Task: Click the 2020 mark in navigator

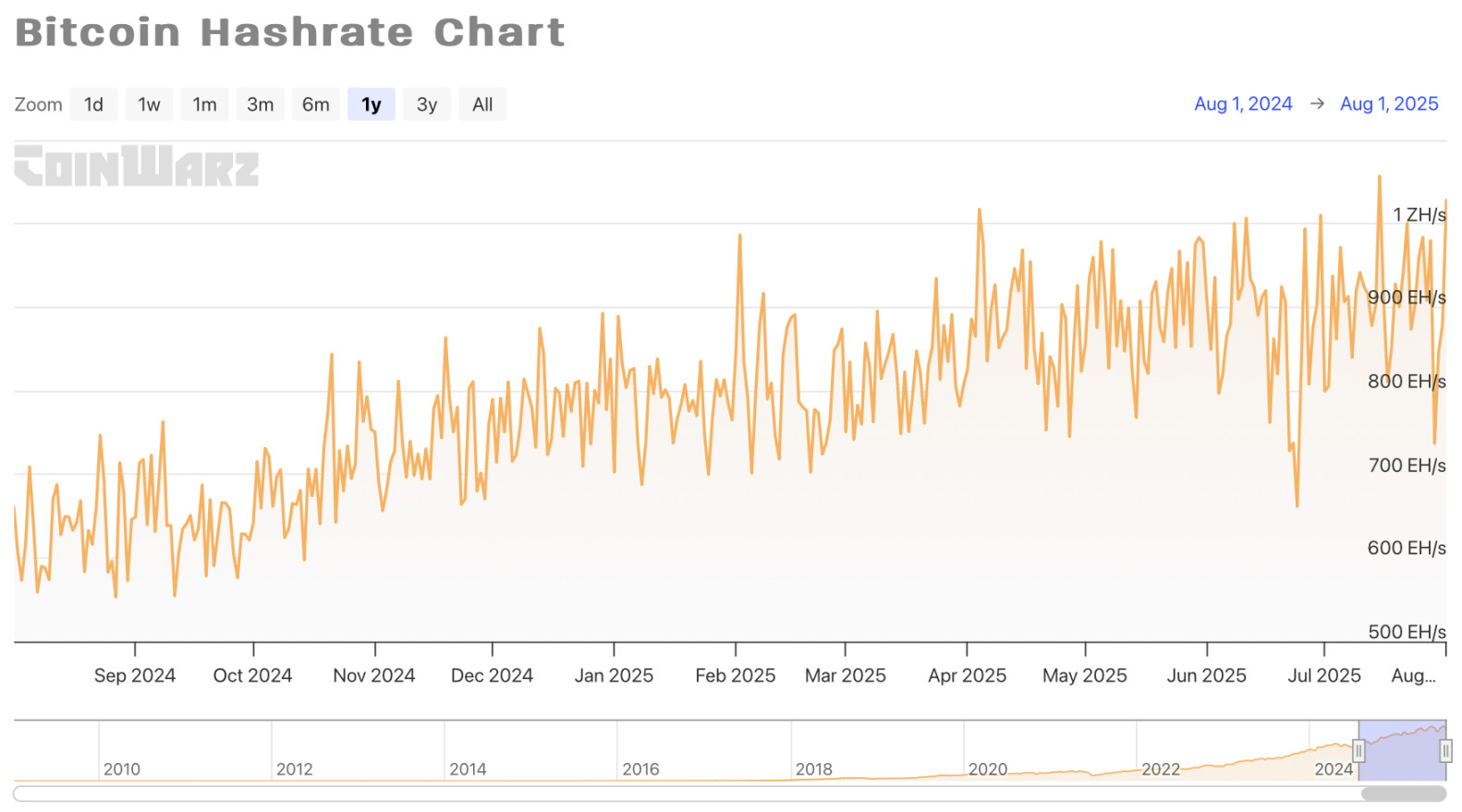Action: pyautogui.click(x=987, y=769)
